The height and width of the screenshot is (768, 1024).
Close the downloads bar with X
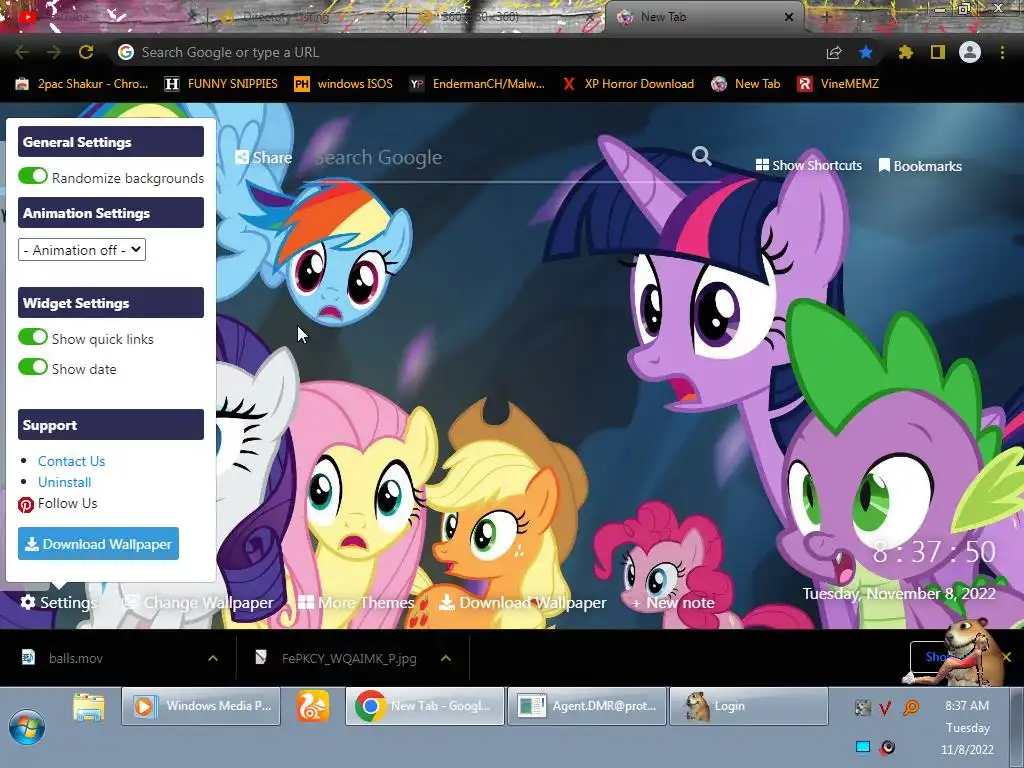(1006, 656)
